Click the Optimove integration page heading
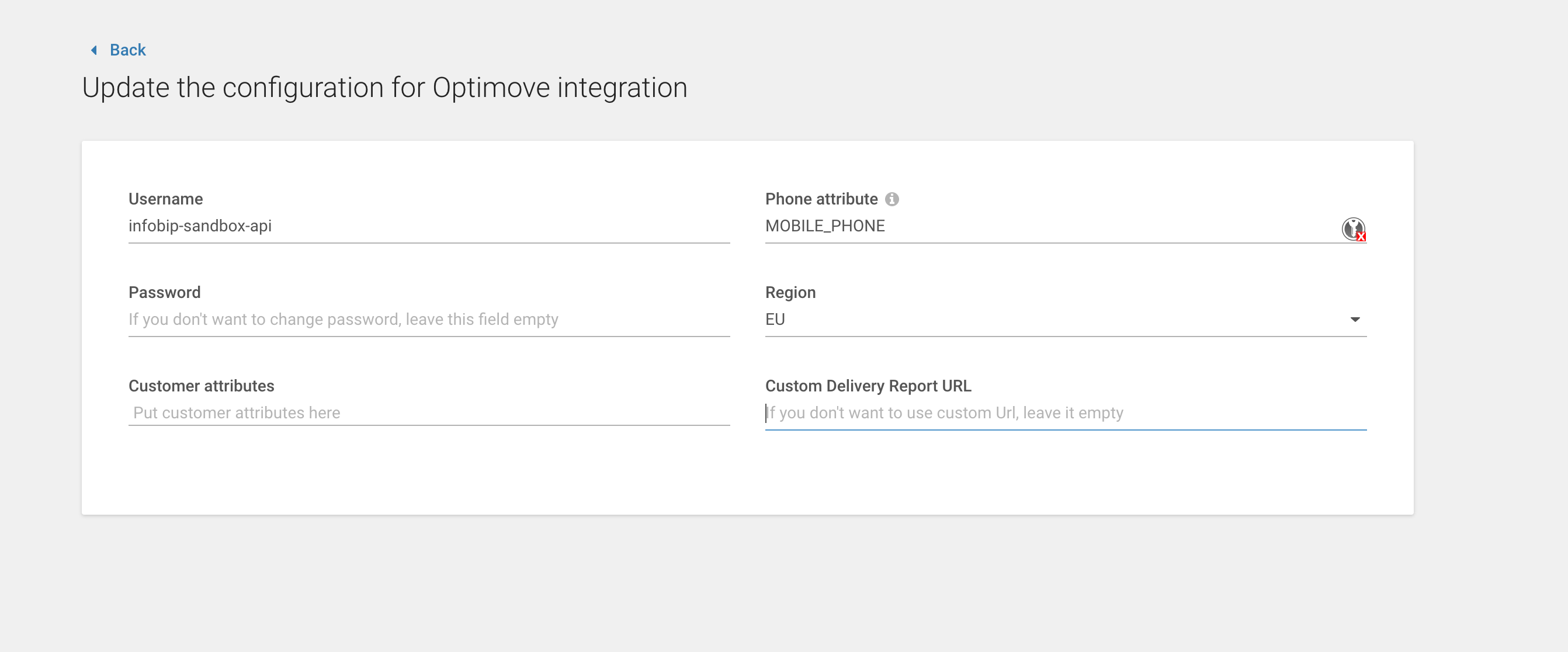This screenshot has width=1568, height=652. 384,88
